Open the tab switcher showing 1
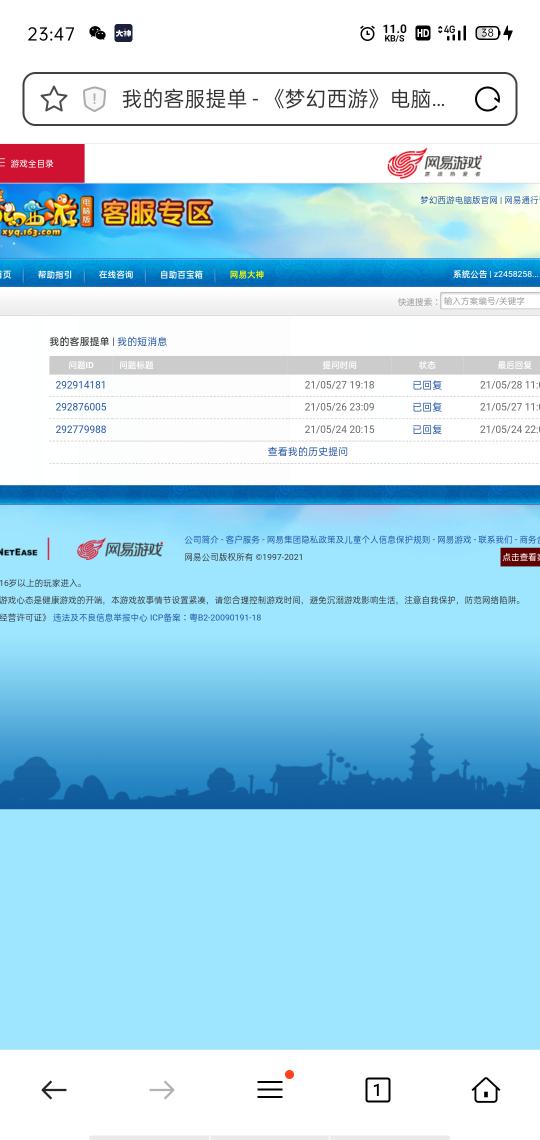Screen dimensions: 540x1140 377,1090
